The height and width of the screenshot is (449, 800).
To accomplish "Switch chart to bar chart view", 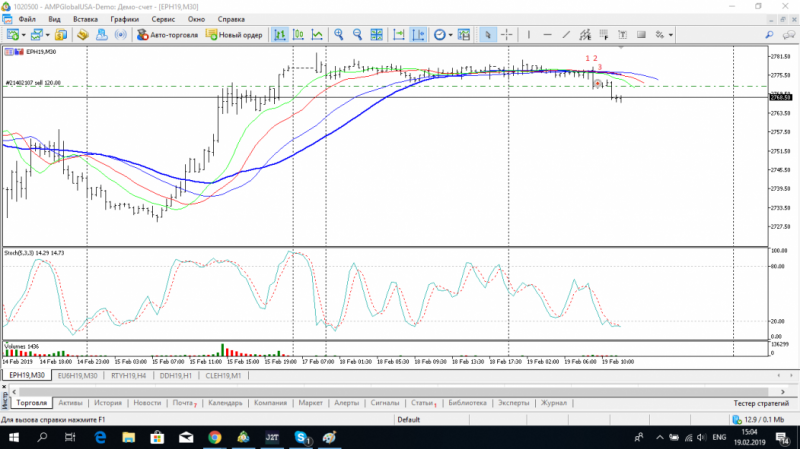I will click(x=281, y=35).
